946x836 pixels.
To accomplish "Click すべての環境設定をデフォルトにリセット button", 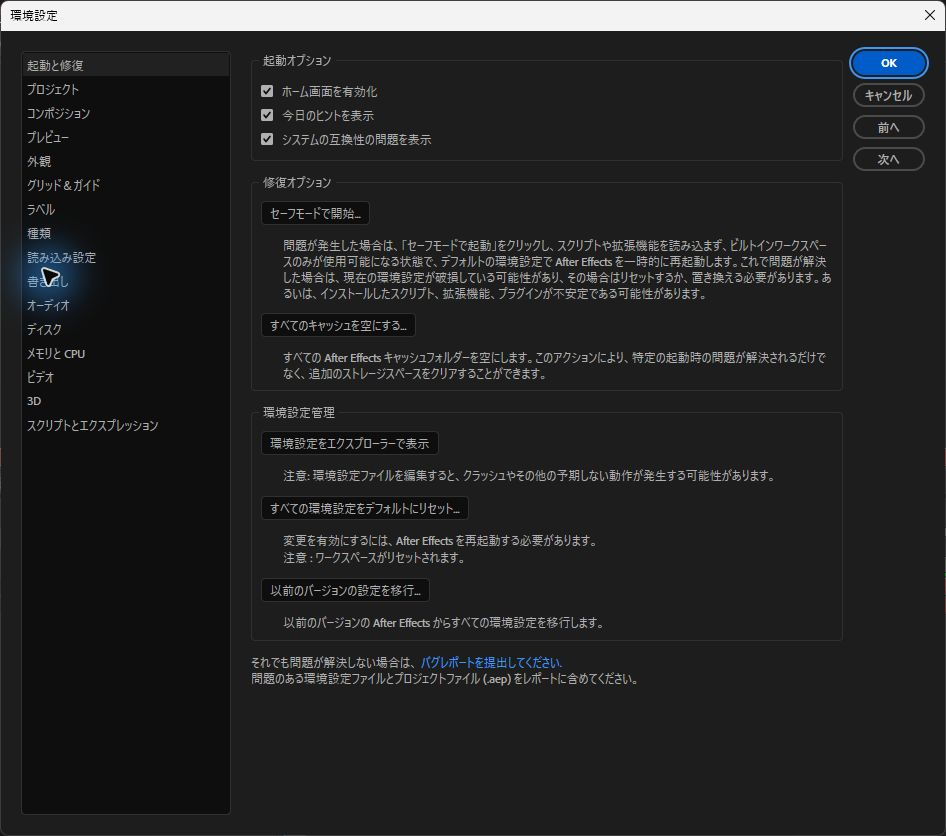I will click(x=365, y=508).
